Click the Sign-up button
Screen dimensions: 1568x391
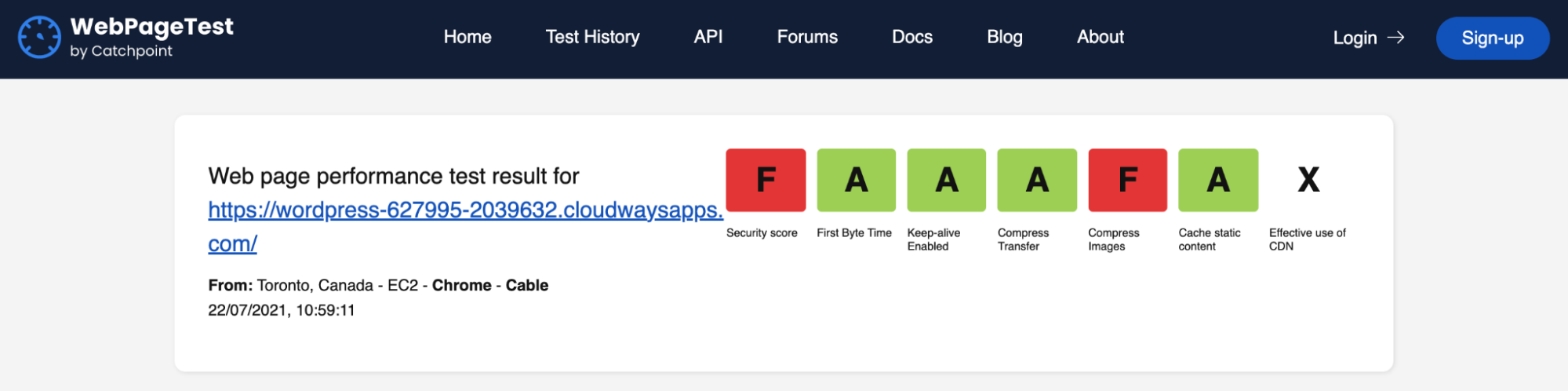tap(1493, 38)
